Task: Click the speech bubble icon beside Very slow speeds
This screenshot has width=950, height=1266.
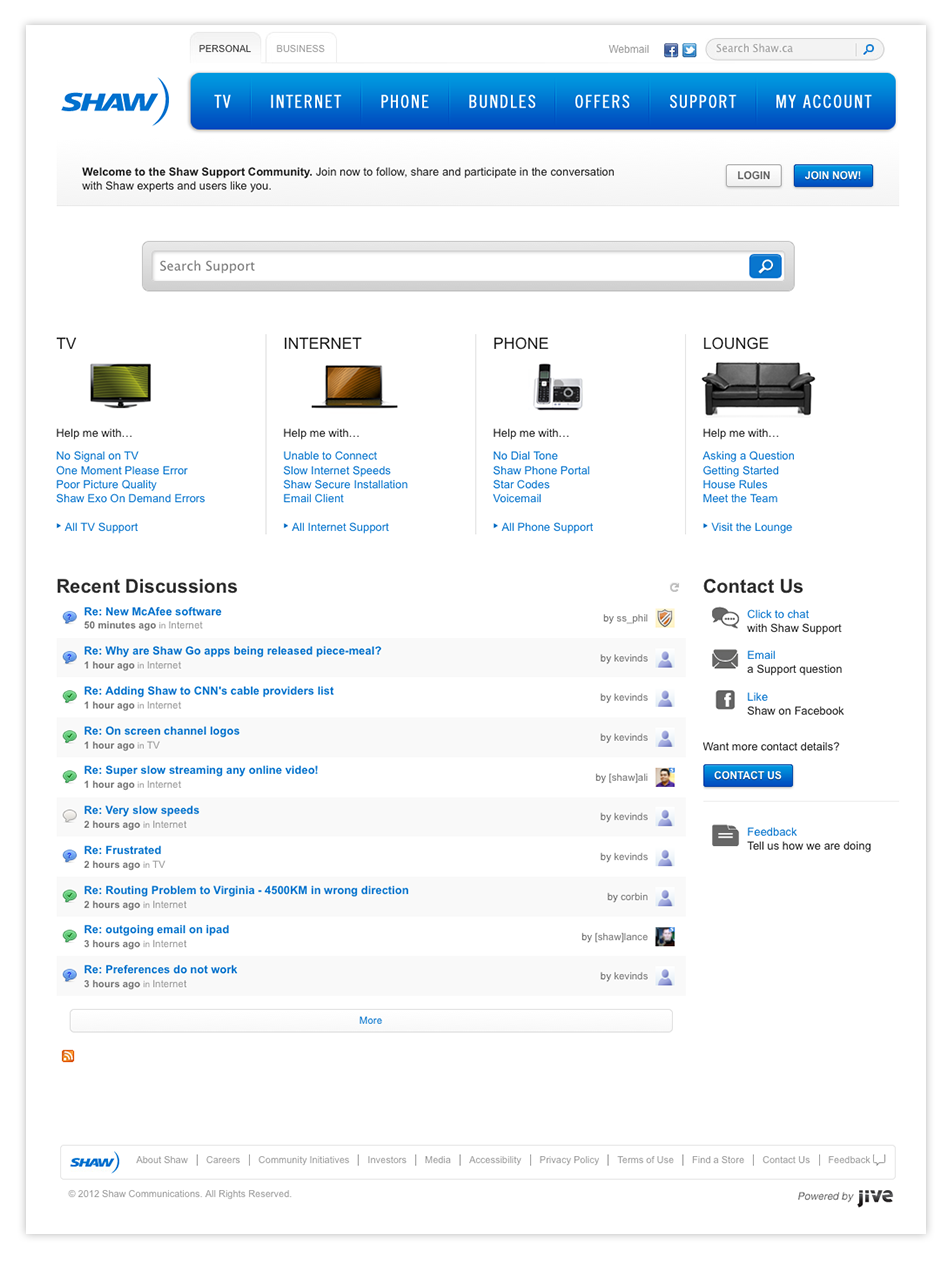Action: click(70, 816)
